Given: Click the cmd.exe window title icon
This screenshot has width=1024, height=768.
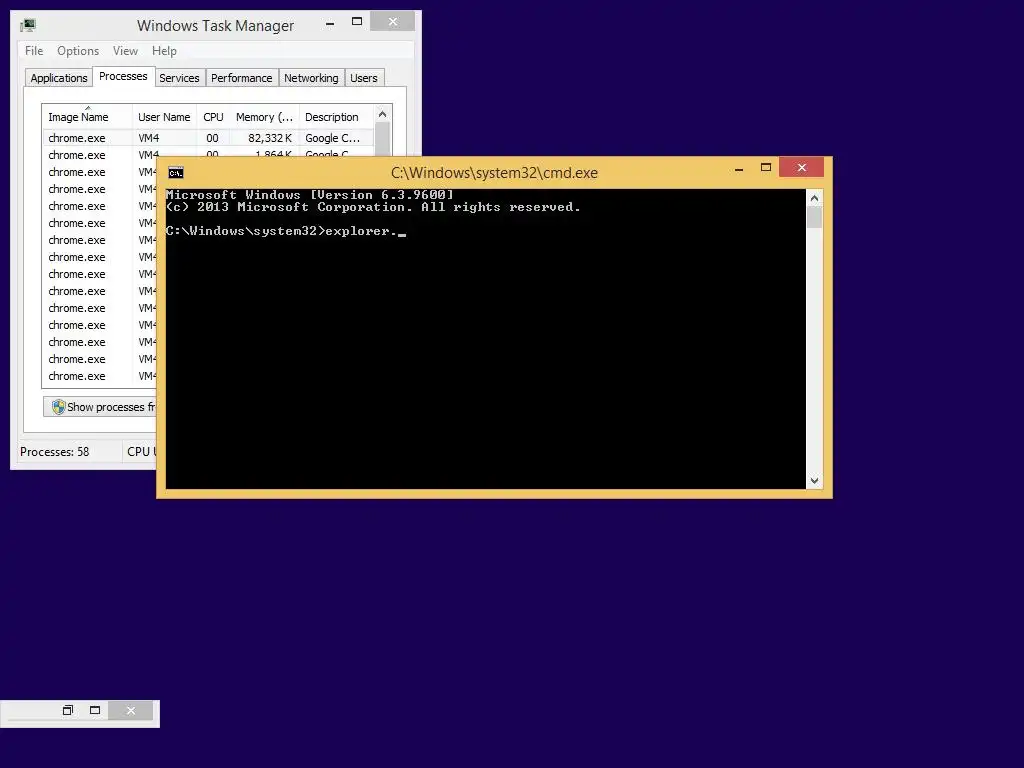Looking at the screenshot, I should [176, 172].
